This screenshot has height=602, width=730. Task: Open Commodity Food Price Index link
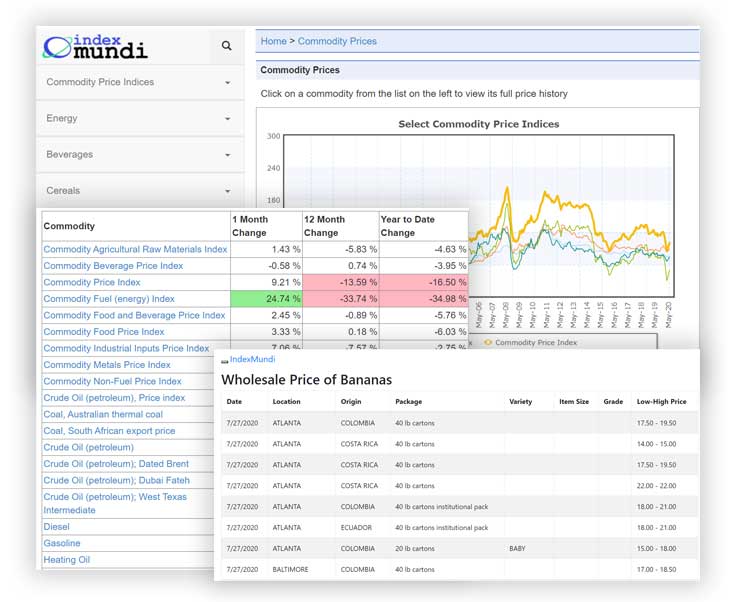104,332
